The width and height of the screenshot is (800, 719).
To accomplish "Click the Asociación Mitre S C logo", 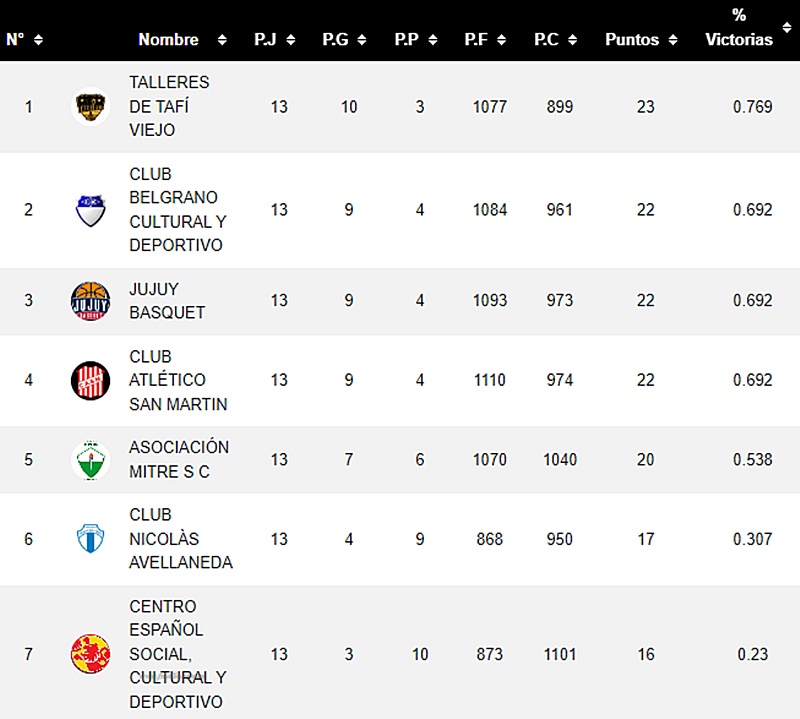I will coord(90,460).
